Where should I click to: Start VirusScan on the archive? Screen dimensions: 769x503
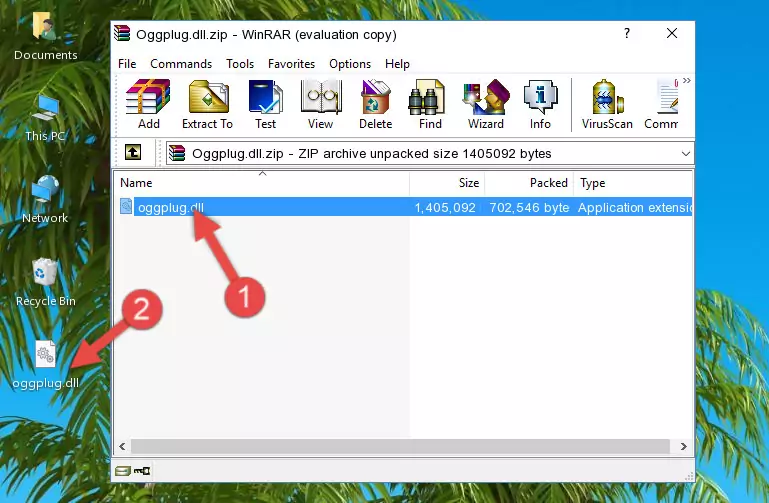click(607, 104)
